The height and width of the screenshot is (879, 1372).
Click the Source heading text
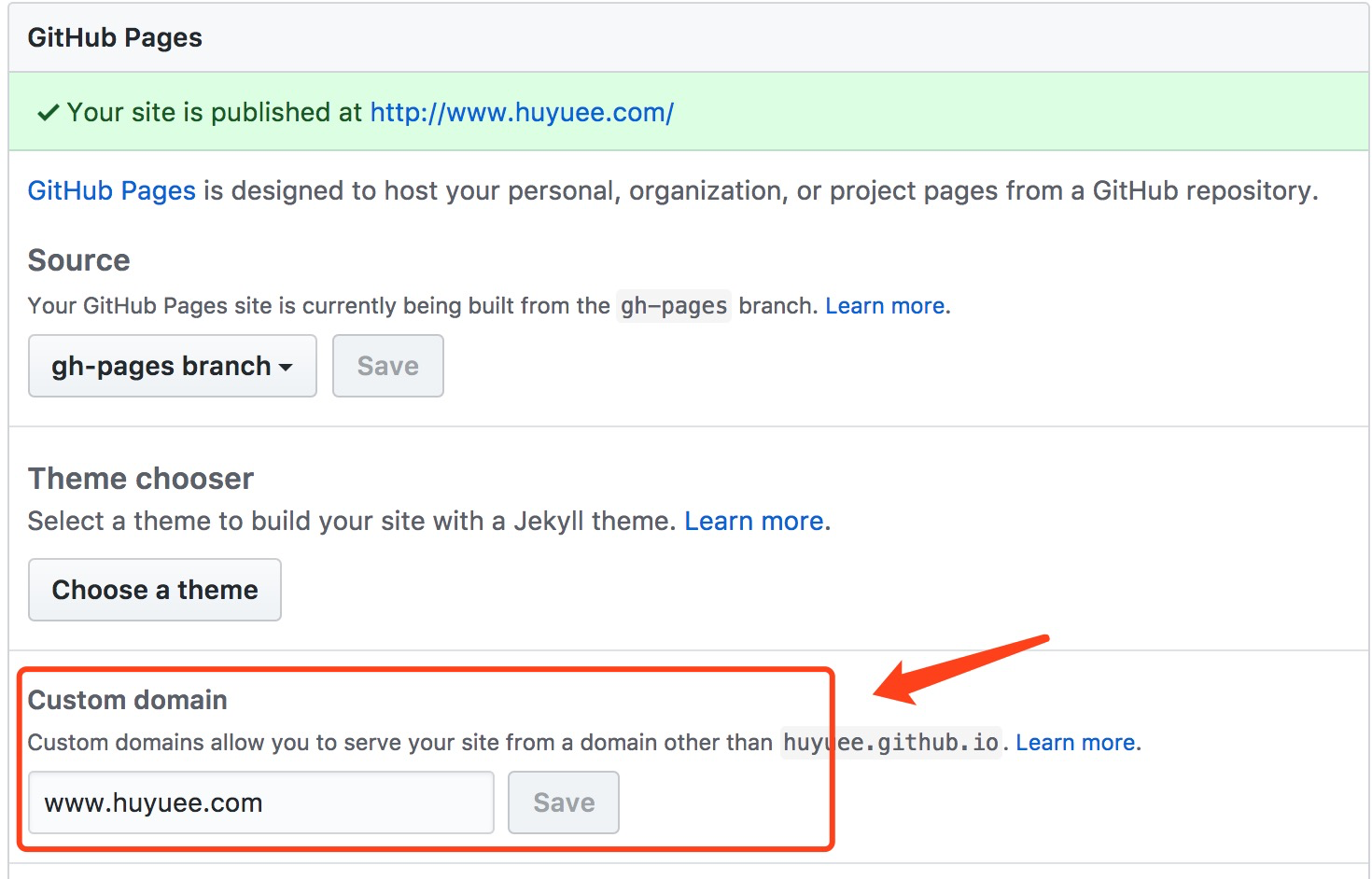79,260
